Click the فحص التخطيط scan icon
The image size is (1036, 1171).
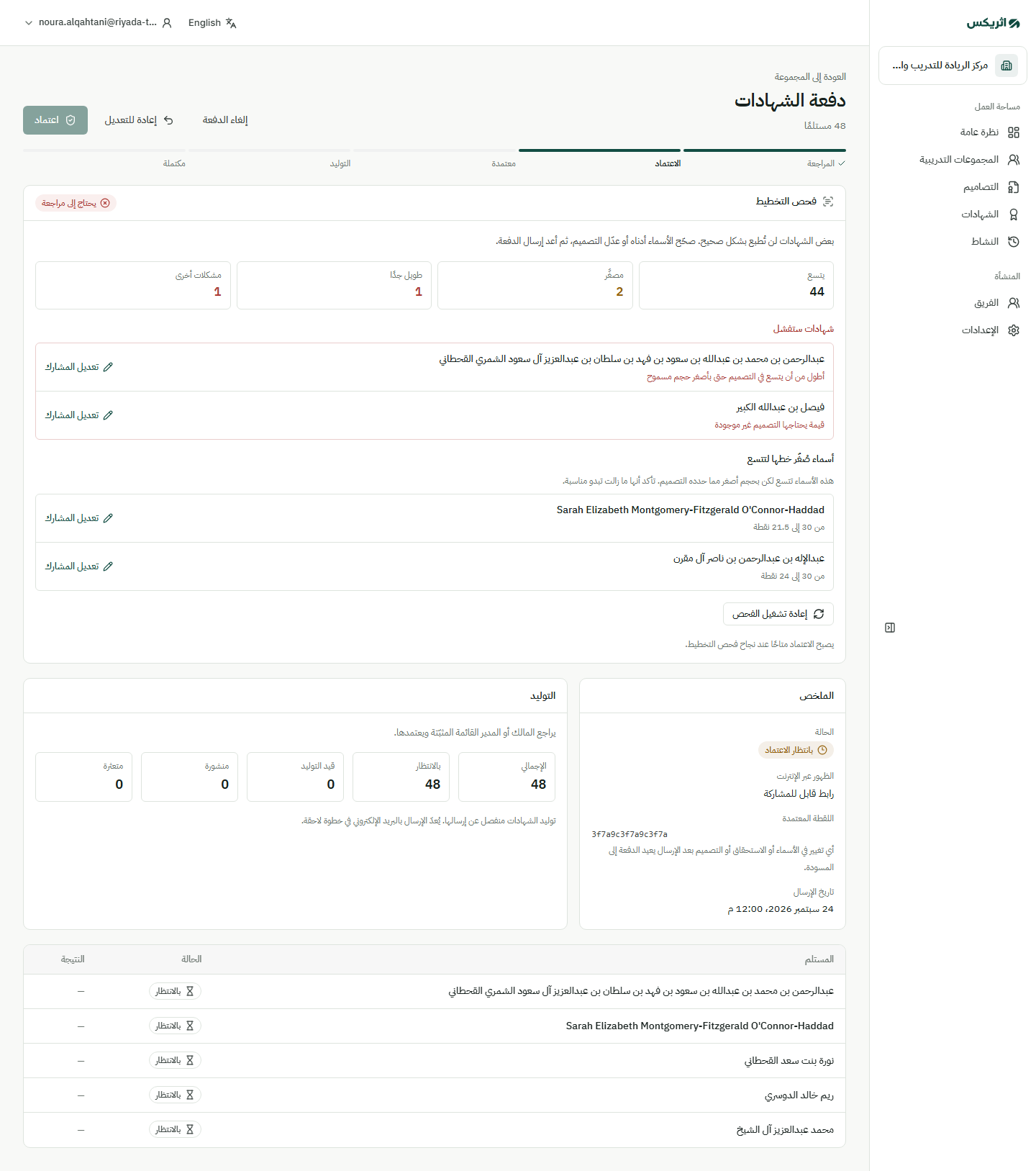pyautogui.click(x=828, y=202)
